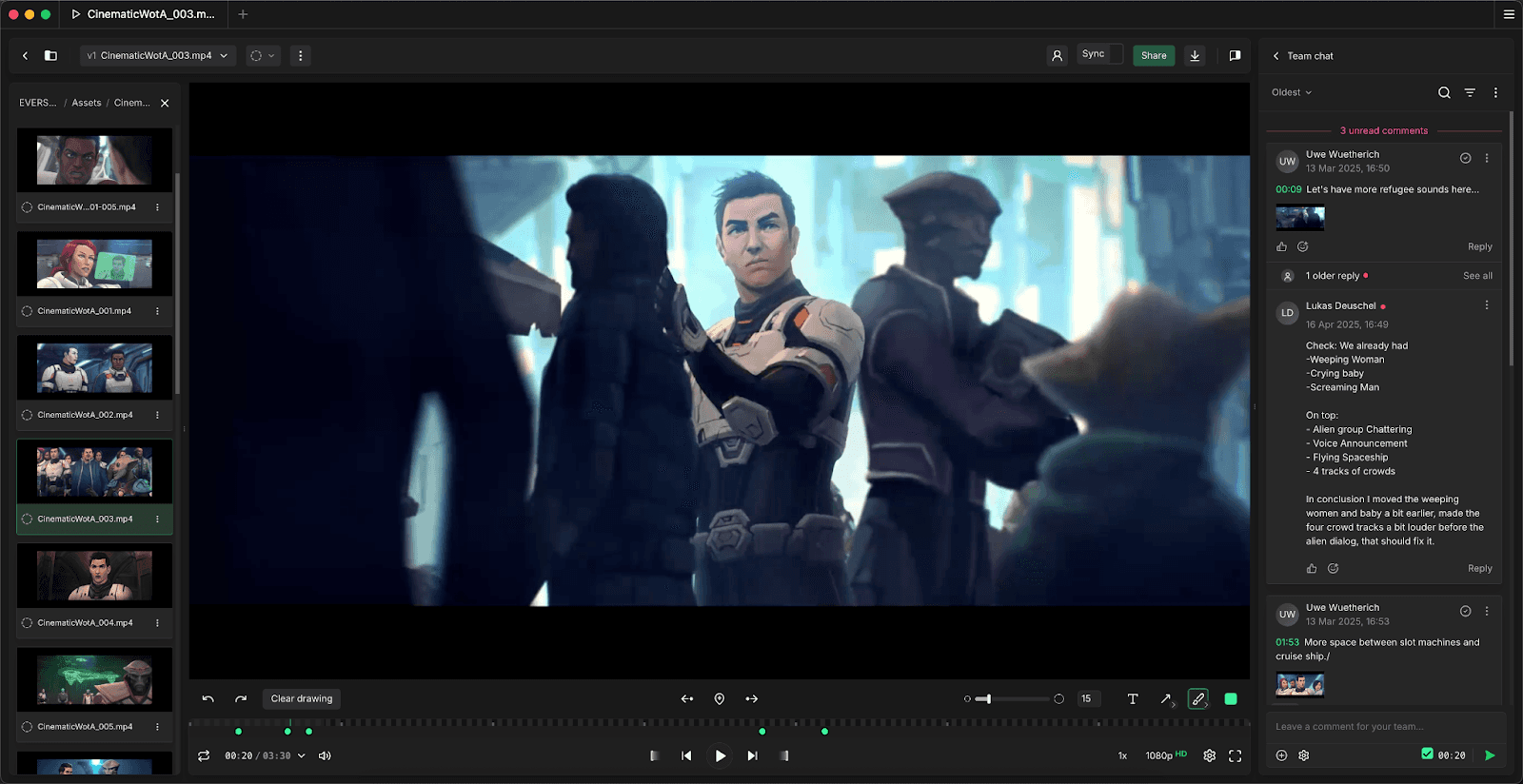Image resolution: width=1523 pixels, height=784 pixels.
Task: Close the assets browser panel
Action: tap(165, 103)
